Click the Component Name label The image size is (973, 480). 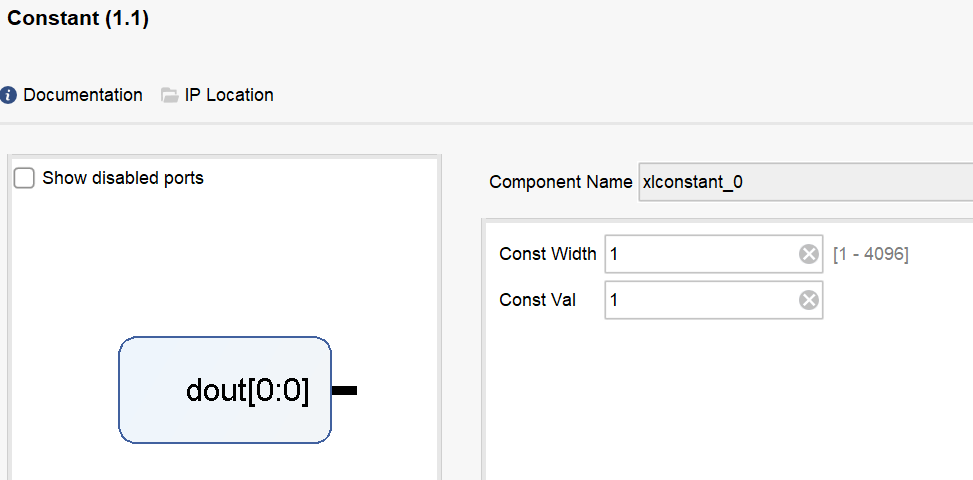tap(560, 182)
